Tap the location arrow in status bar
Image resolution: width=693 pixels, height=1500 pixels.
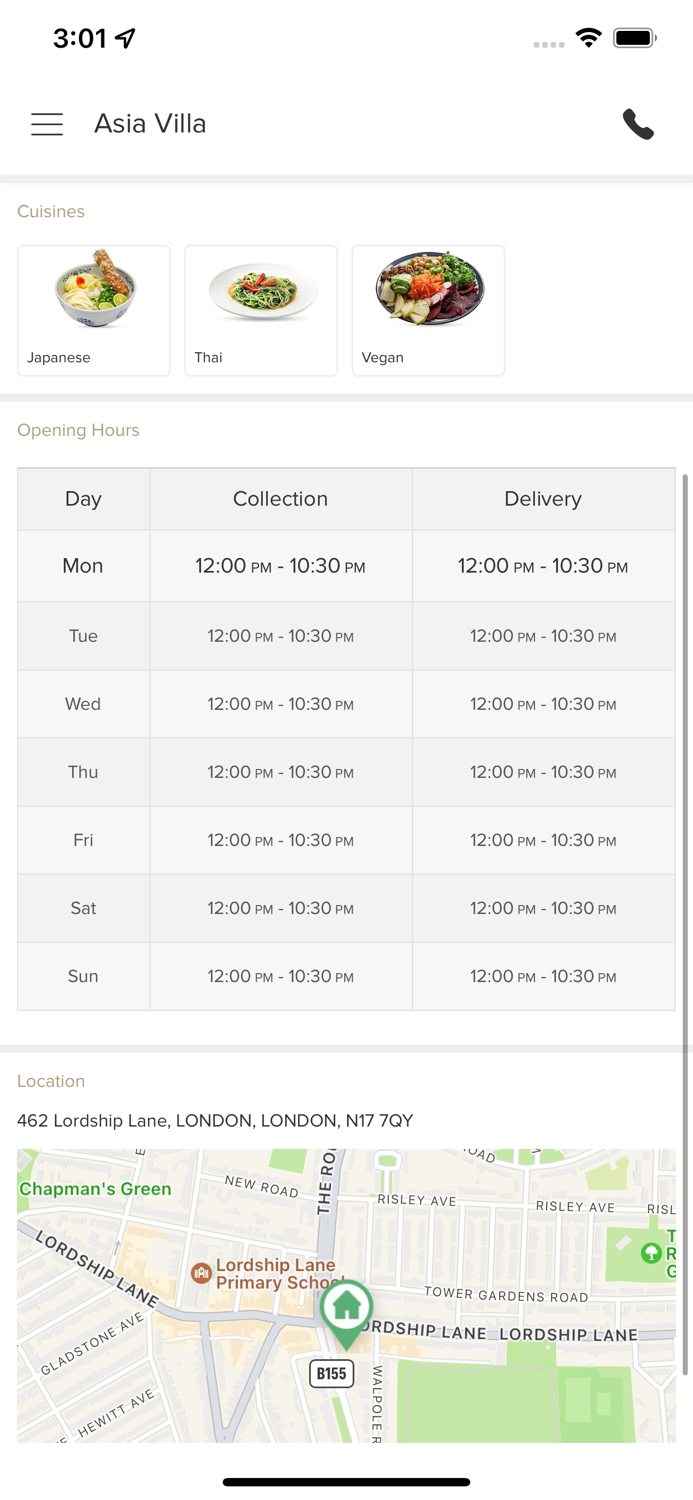(125, 38)
